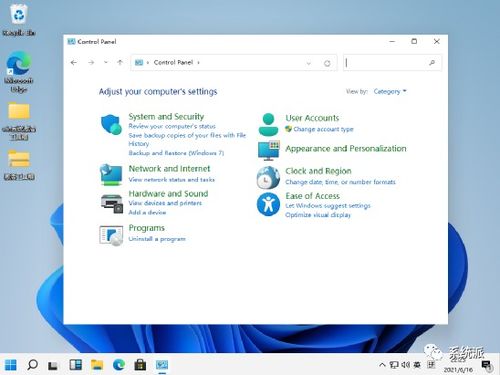This screenshot has width=500, height=375.
Task: Open Ease of Access icon
Action: pos(268,204)
